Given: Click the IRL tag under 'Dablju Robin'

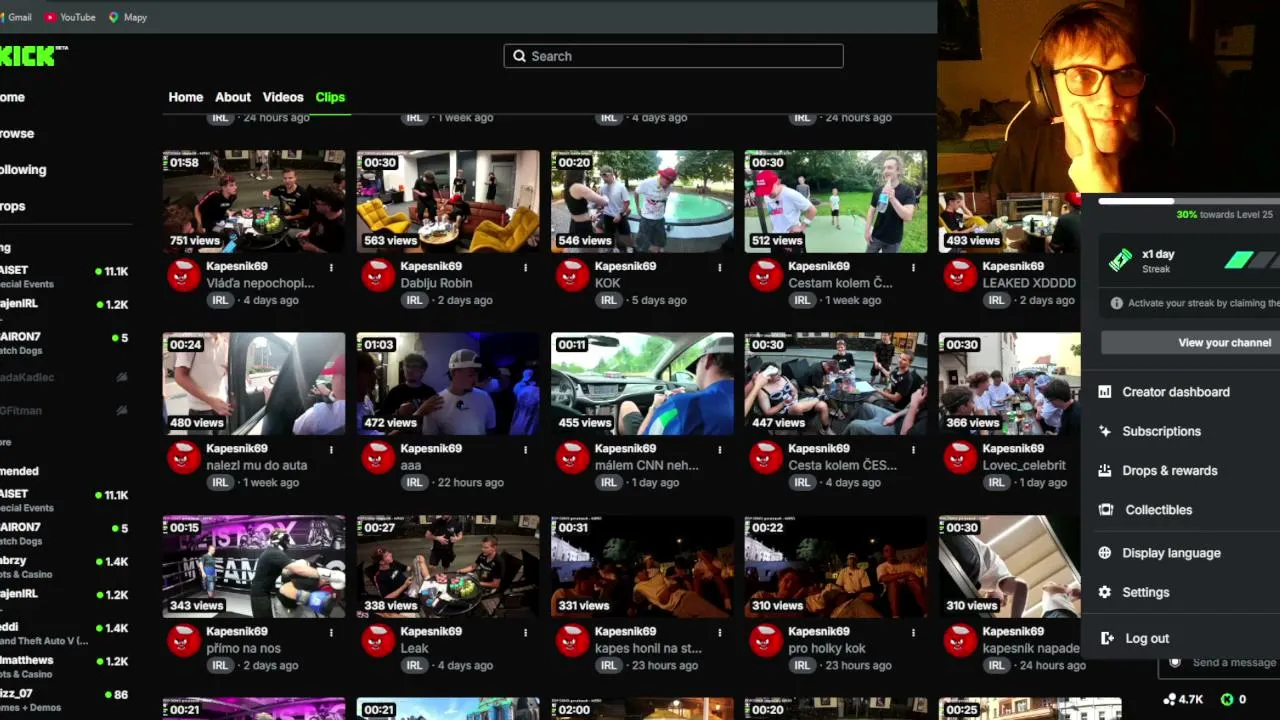Looking at the screenshot, I should click(x=414, y=300).
